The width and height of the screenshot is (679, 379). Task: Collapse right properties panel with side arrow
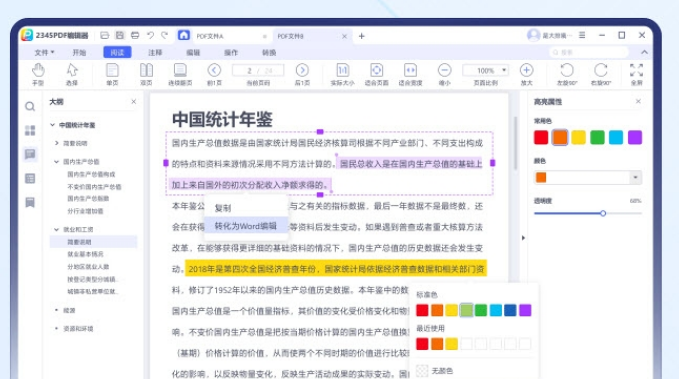pos(523,238)
